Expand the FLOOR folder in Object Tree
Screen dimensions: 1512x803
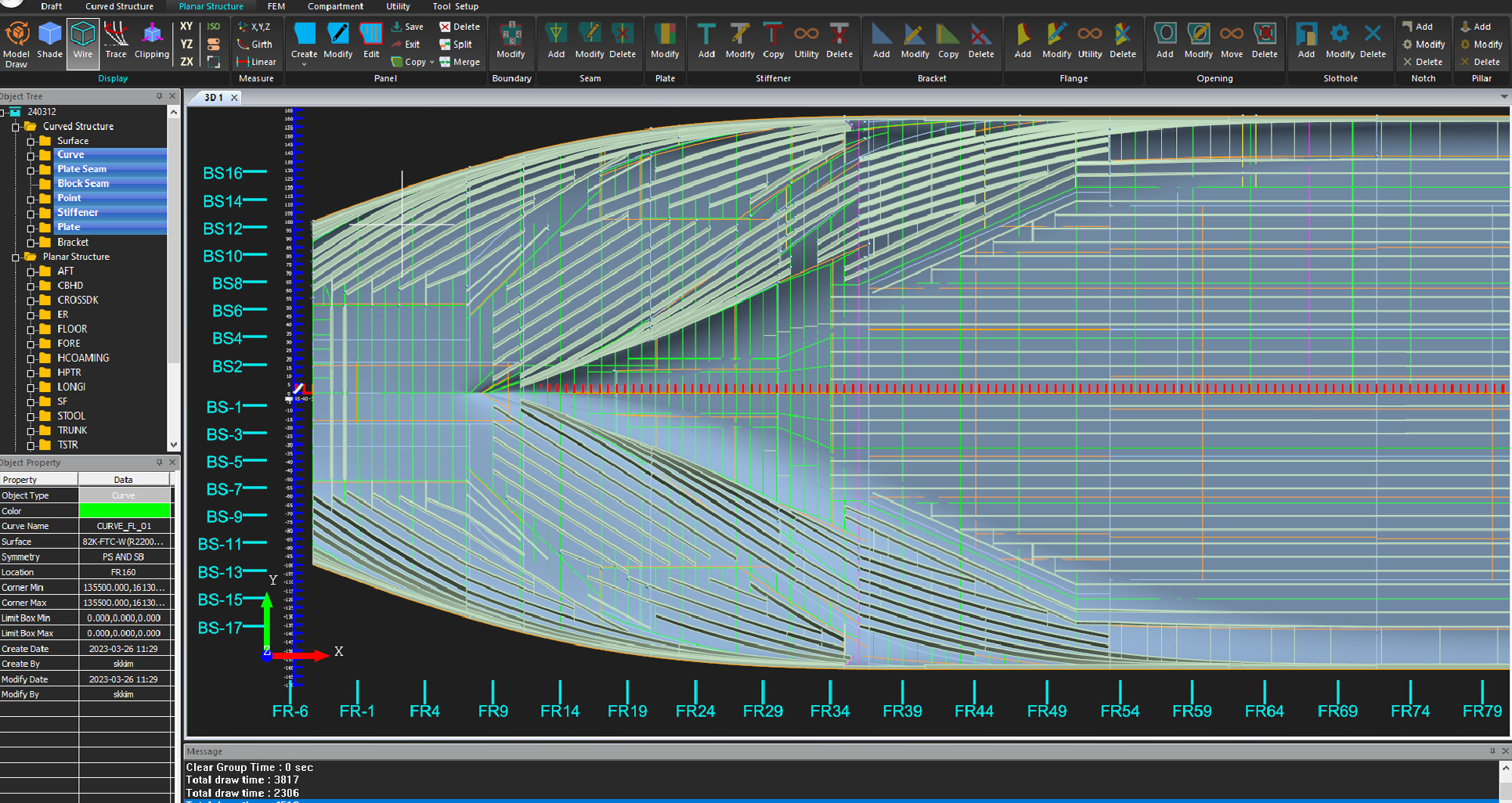click(x=31, y=329)
